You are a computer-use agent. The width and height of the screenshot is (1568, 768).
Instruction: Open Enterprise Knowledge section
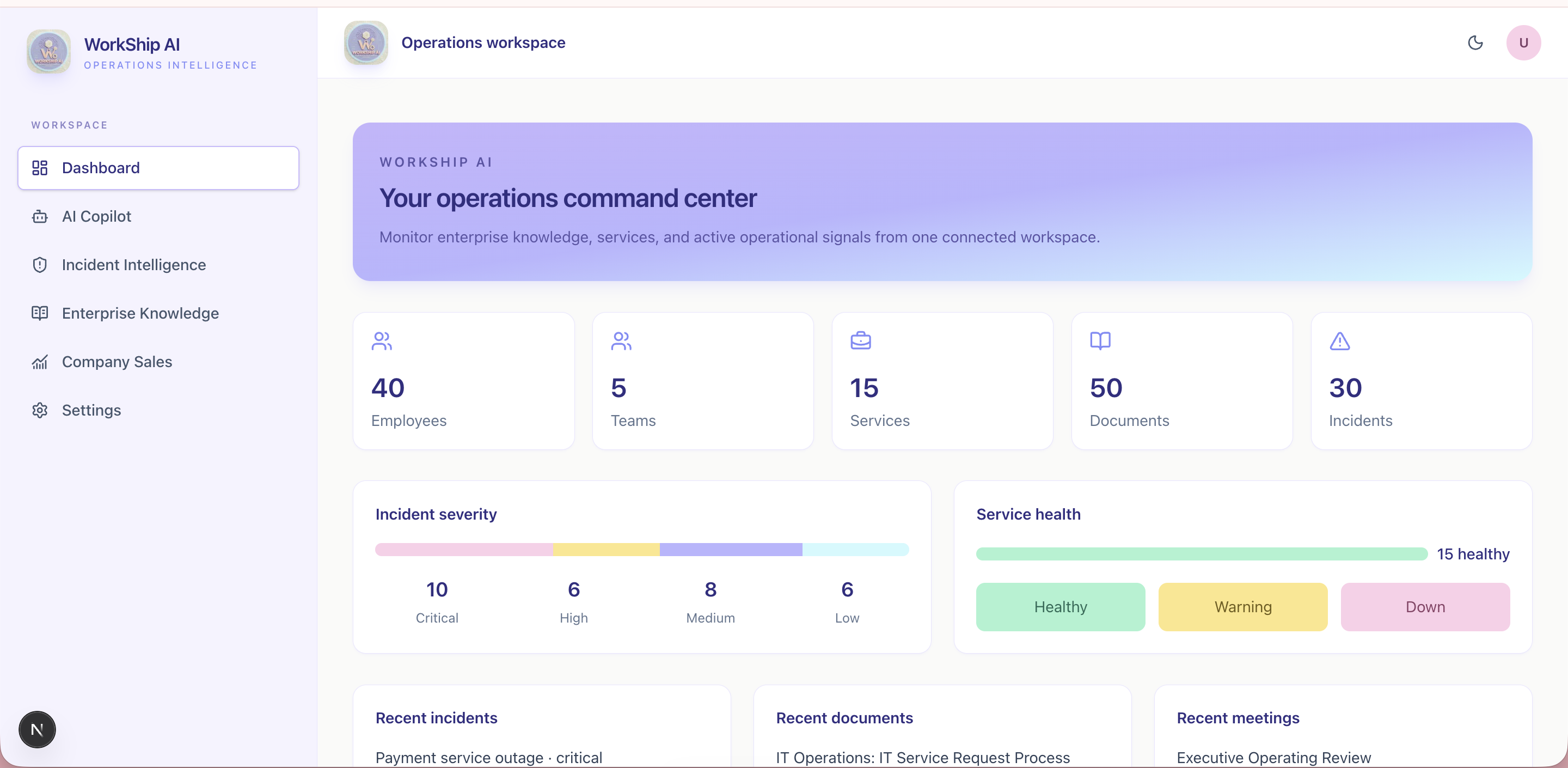point(158,313)
